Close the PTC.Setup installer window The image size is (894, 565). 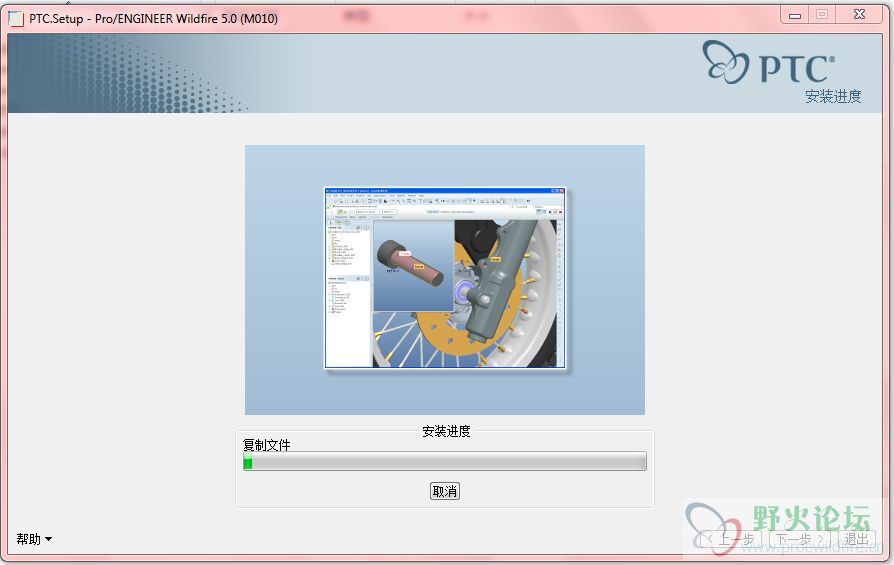coord(859,15)
